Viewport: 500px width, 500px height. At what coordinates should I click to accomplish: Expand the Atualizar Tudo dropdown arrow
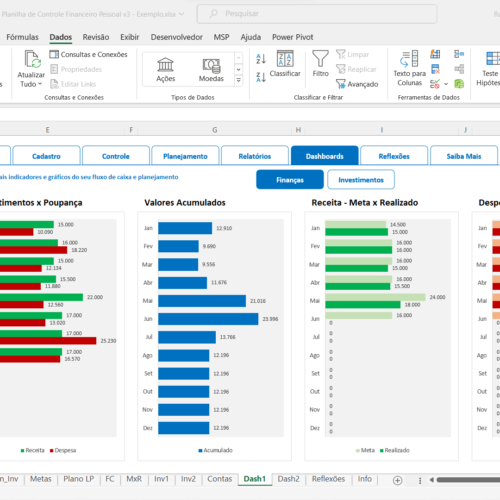point(40,84)
